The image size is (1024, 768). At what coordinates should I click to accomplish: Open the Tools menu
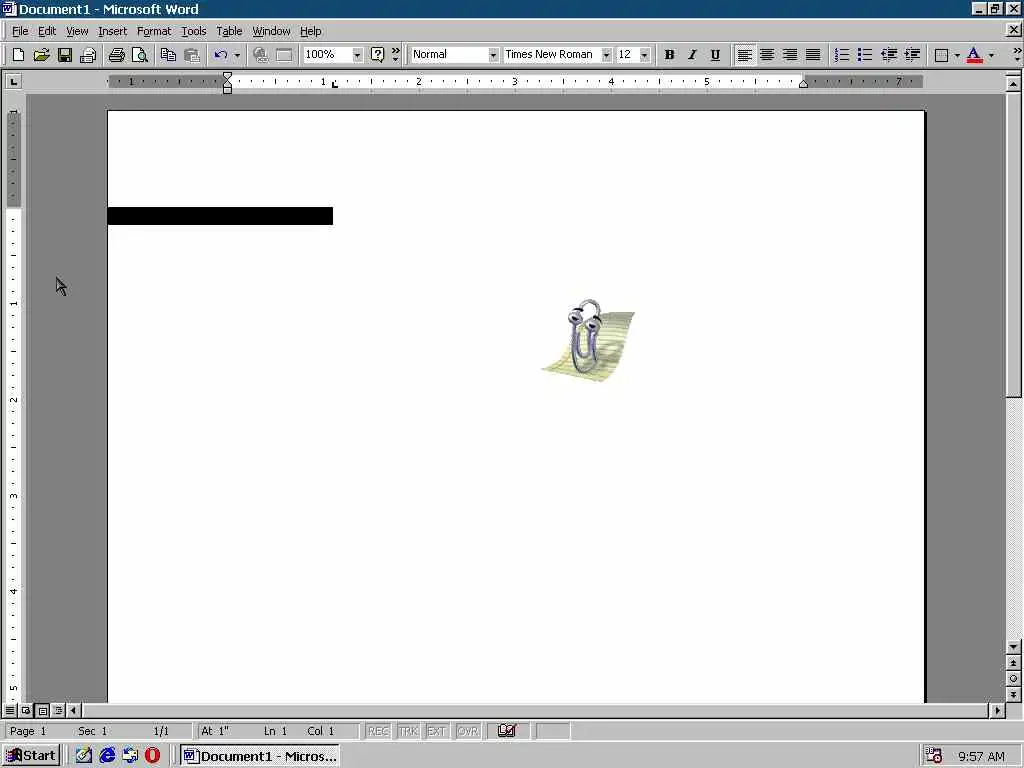193,31
